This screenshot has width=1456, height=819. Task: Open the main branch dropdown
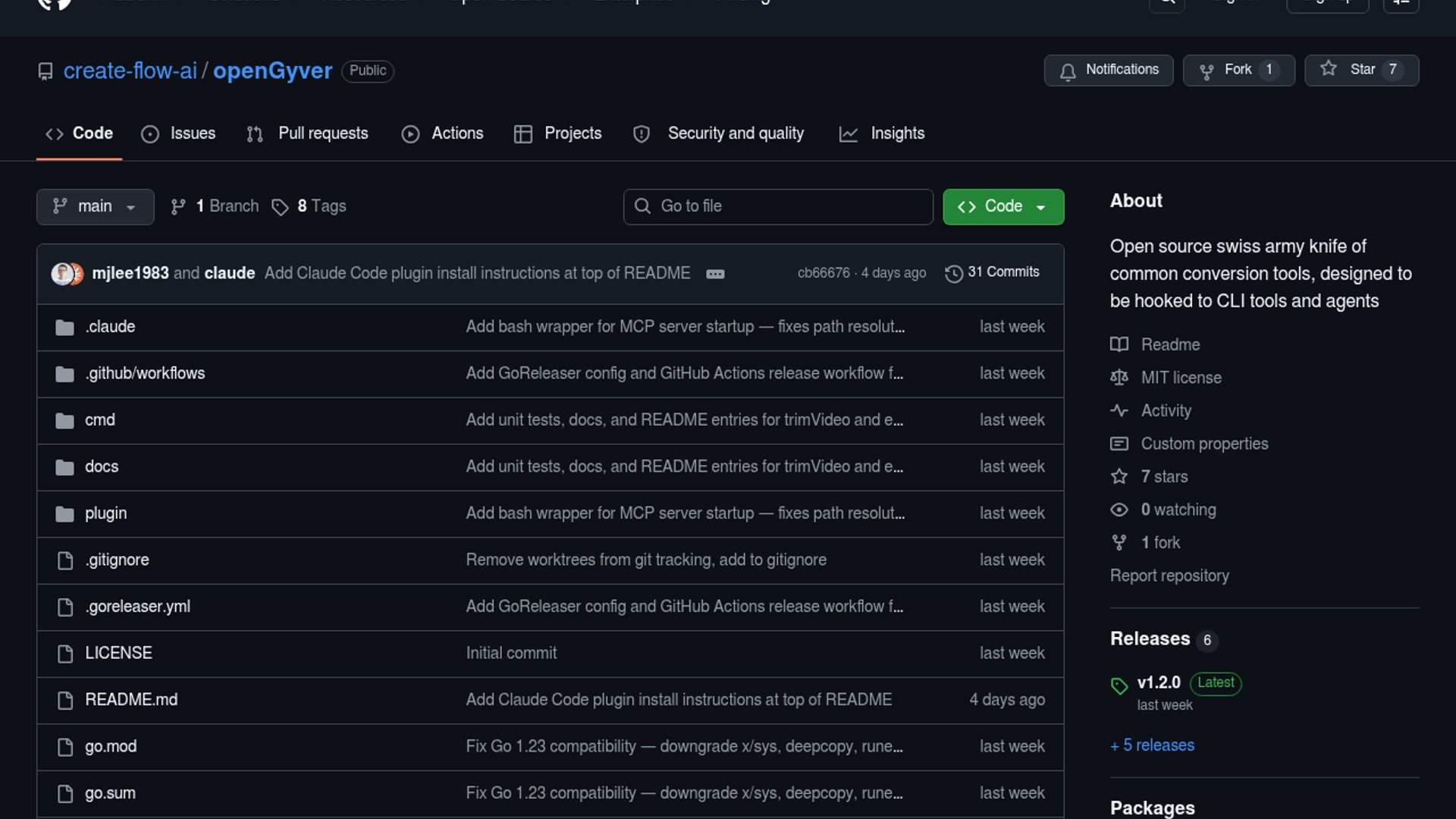tap(95, 206)
